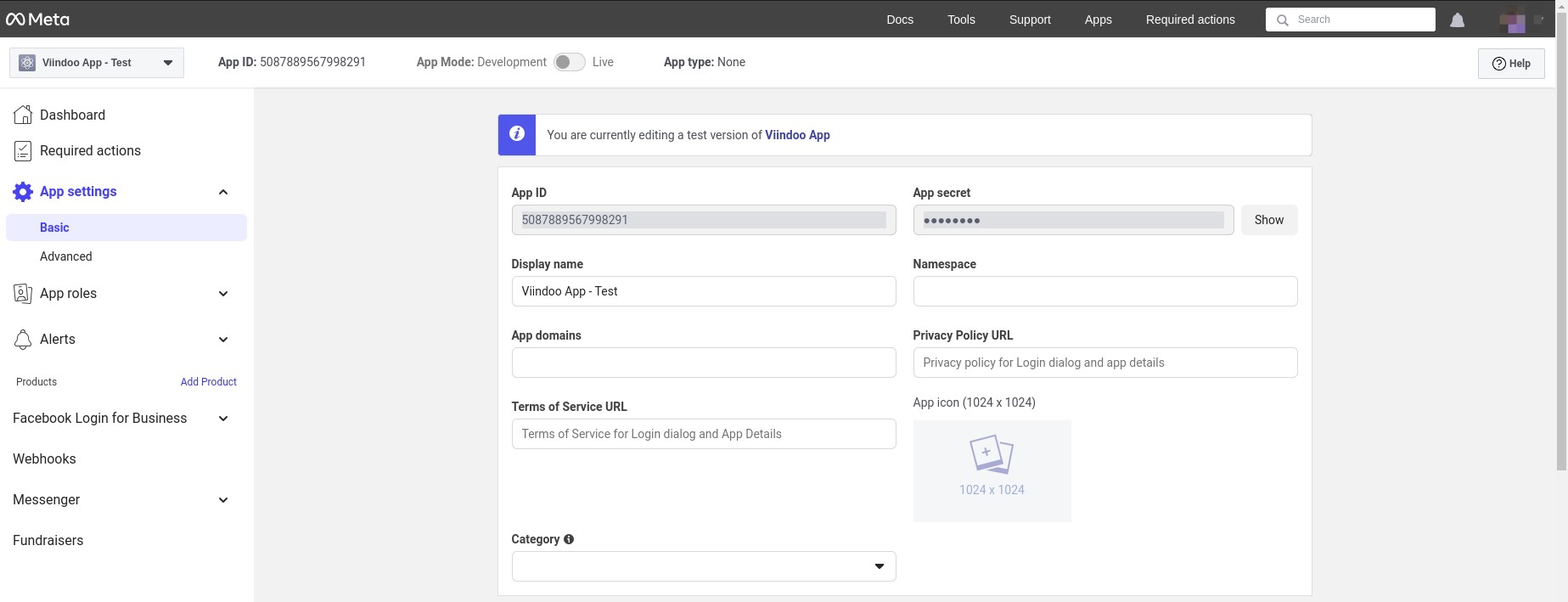Click the App secret field
This screenshot has height=602, width=1568.
tap(1073, 220)
